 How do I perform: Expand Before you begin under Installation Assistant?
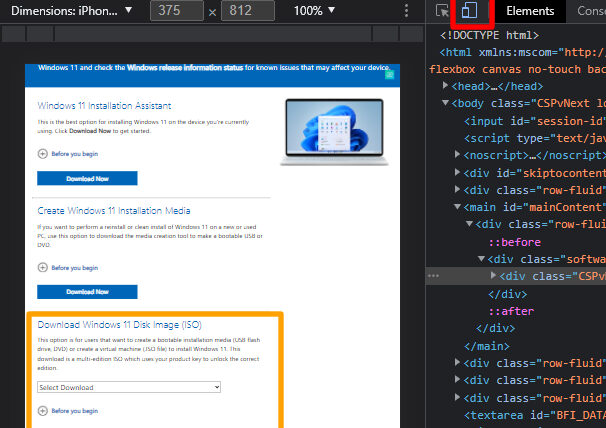[x=68, y=154]
